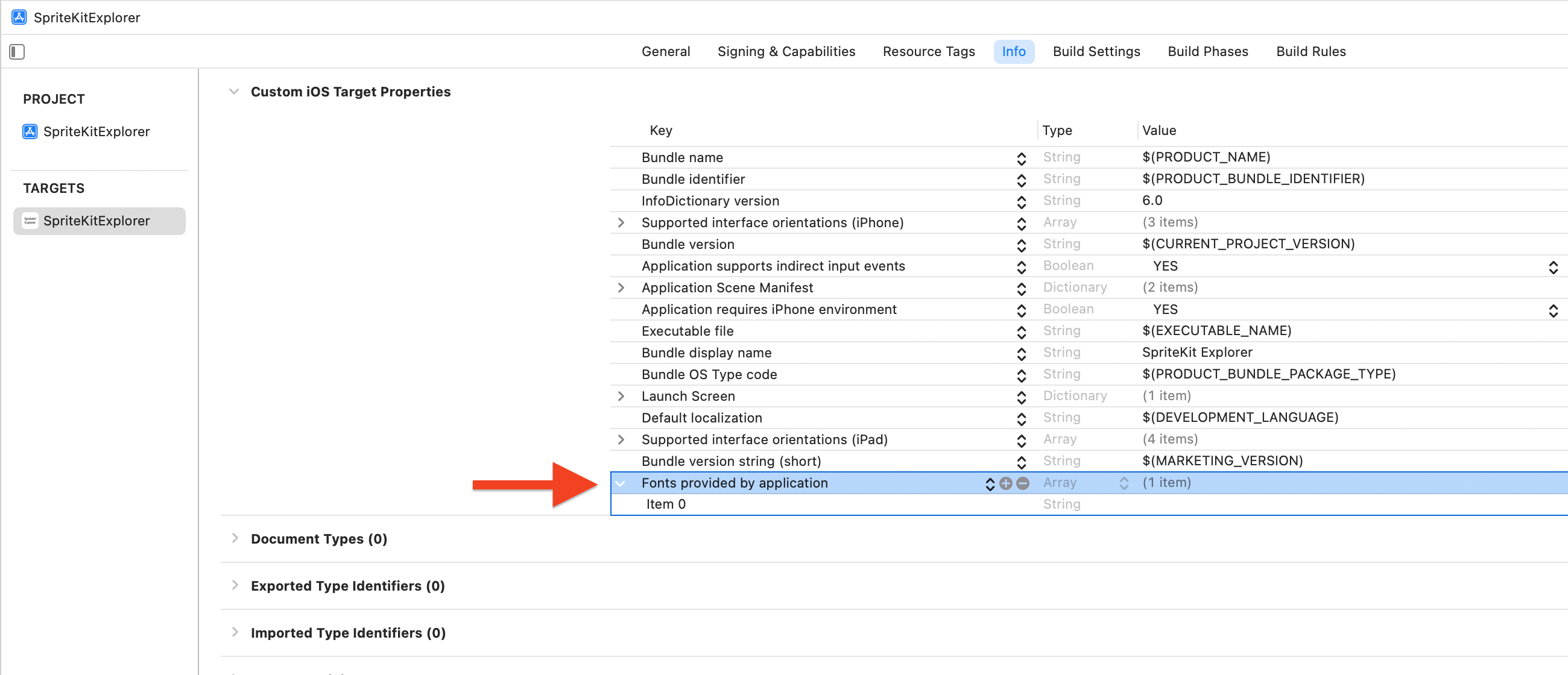Expand the Document Types section
Viewport: 1568px width, 675px height.
[235, 538]
